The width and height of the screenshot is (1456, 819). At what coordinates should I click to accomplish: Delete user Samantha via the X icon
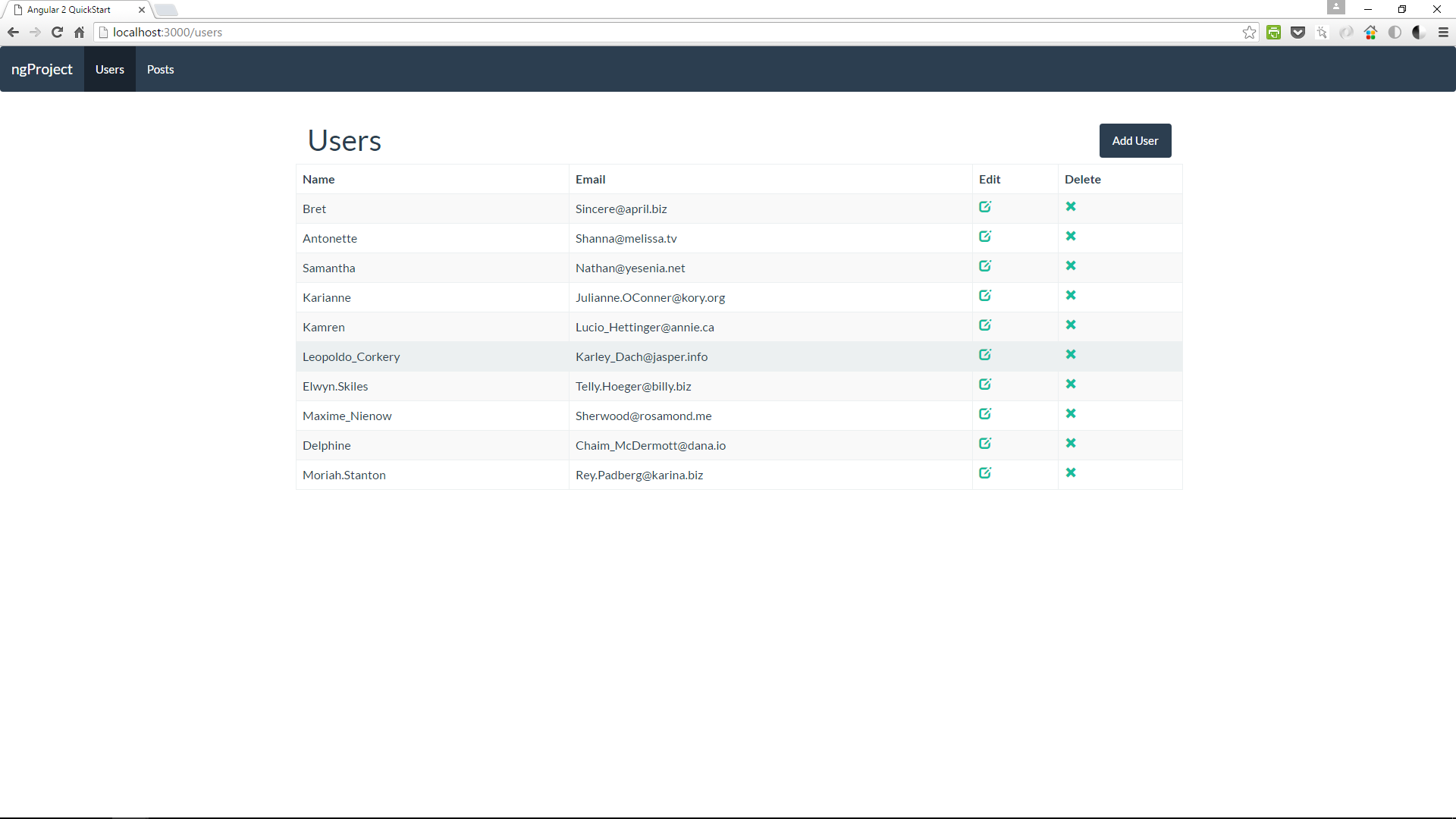(x=1071, y=265)
